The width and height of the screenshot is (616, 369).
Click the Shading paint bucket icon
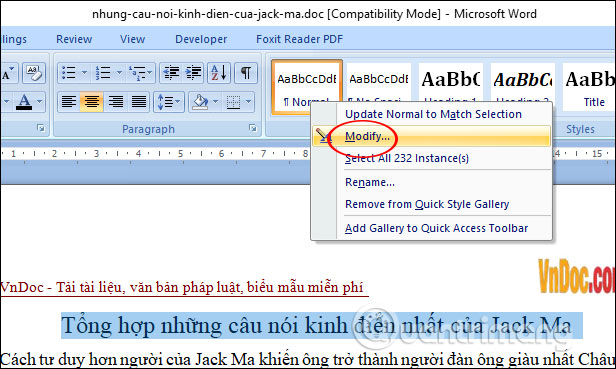pyautogui.click(x=200, y=102)
